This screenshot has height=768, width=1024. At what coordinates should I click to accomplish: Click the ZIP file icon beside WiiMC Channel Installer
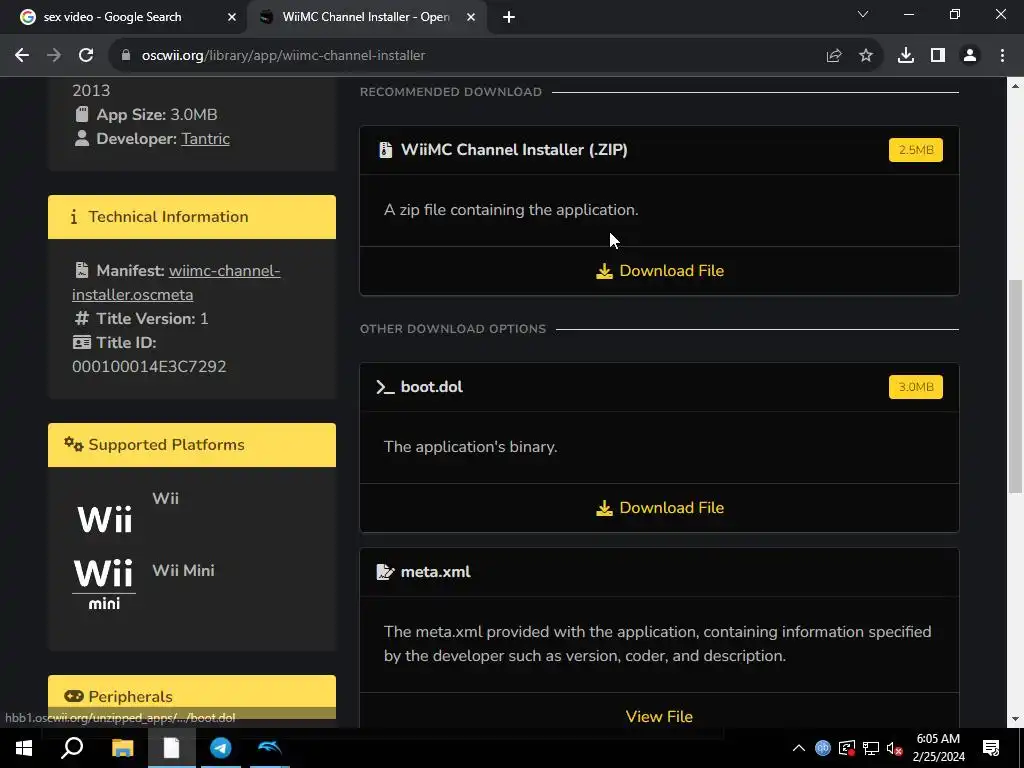point(385,150)
